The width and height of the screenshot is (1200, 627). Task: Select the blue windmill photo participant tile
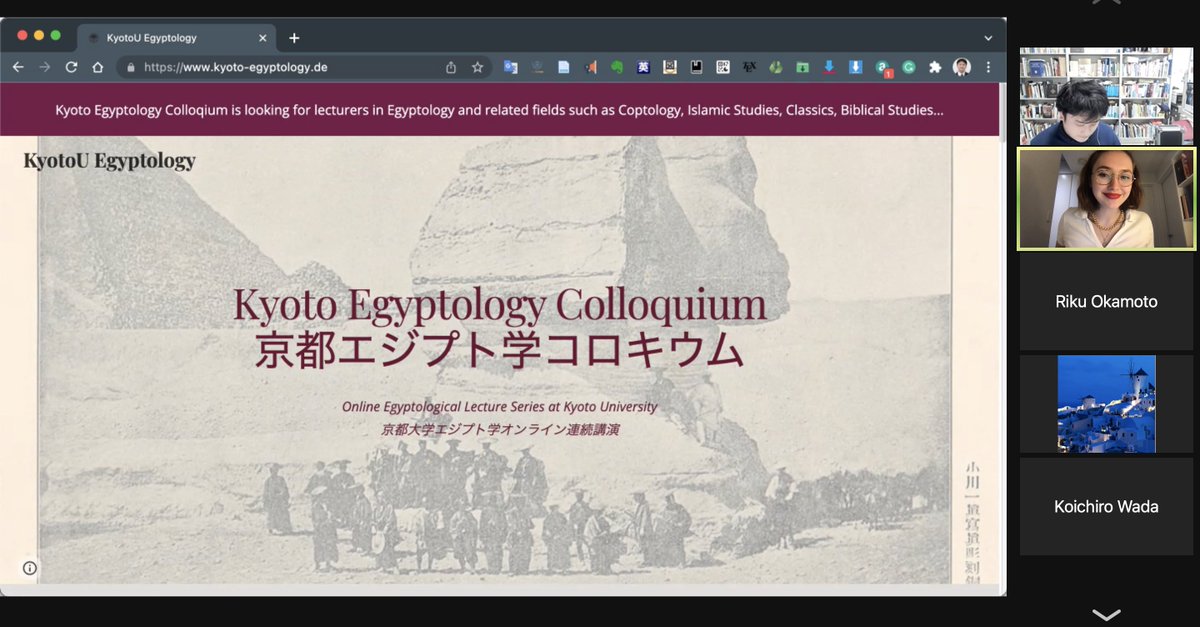(x=1106, y=404)
